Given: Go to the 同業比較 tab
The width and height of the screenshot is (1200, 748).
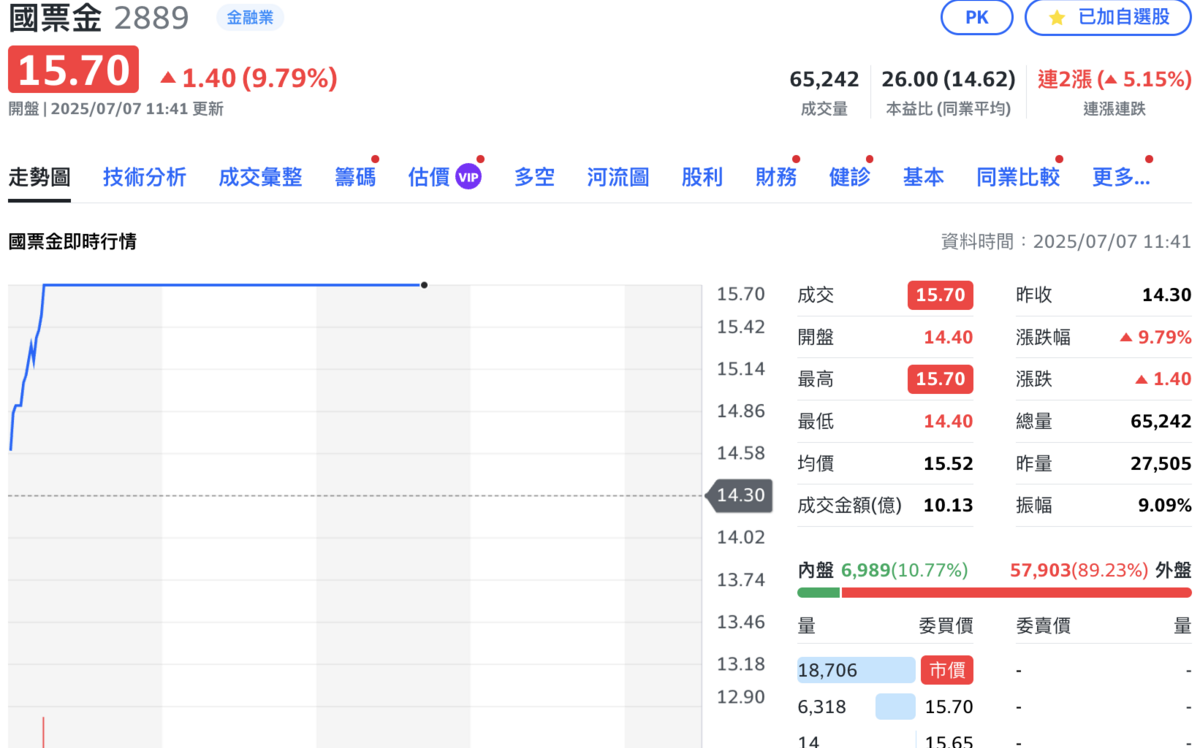Looking at the screenshot, I should [1018, 177].
